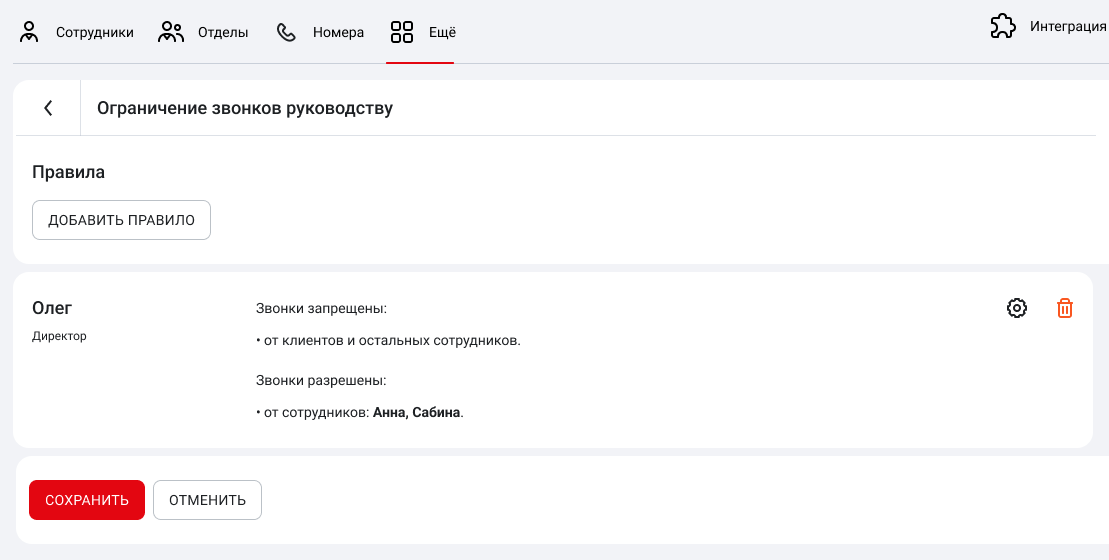Click the person icon beside Сотрудники
The image size is (1109, 560).
coord(30,32)
